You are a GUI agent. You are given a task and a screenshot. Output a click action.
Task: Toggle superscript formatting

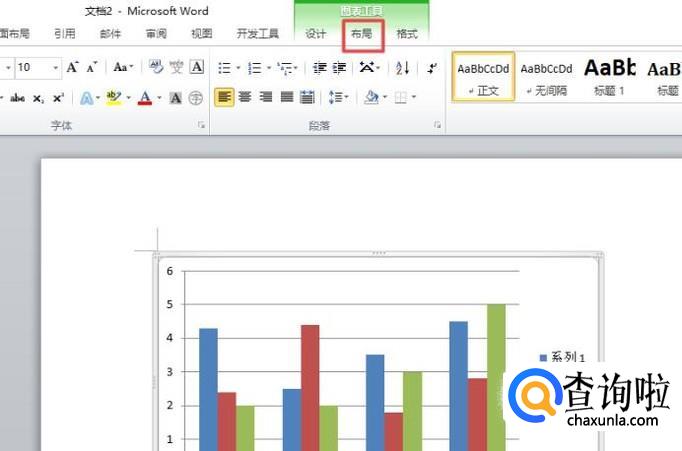(58, 98)
